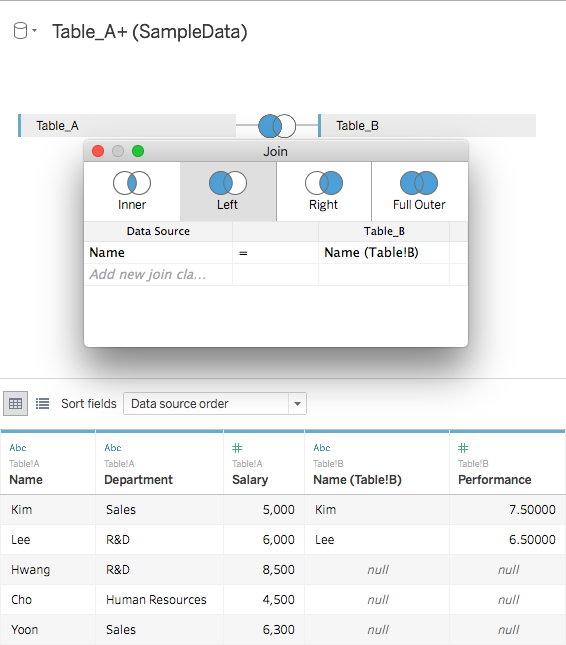The image size is (566, 645).
Task: Click Add new join clause
Action: click(158, 274)
